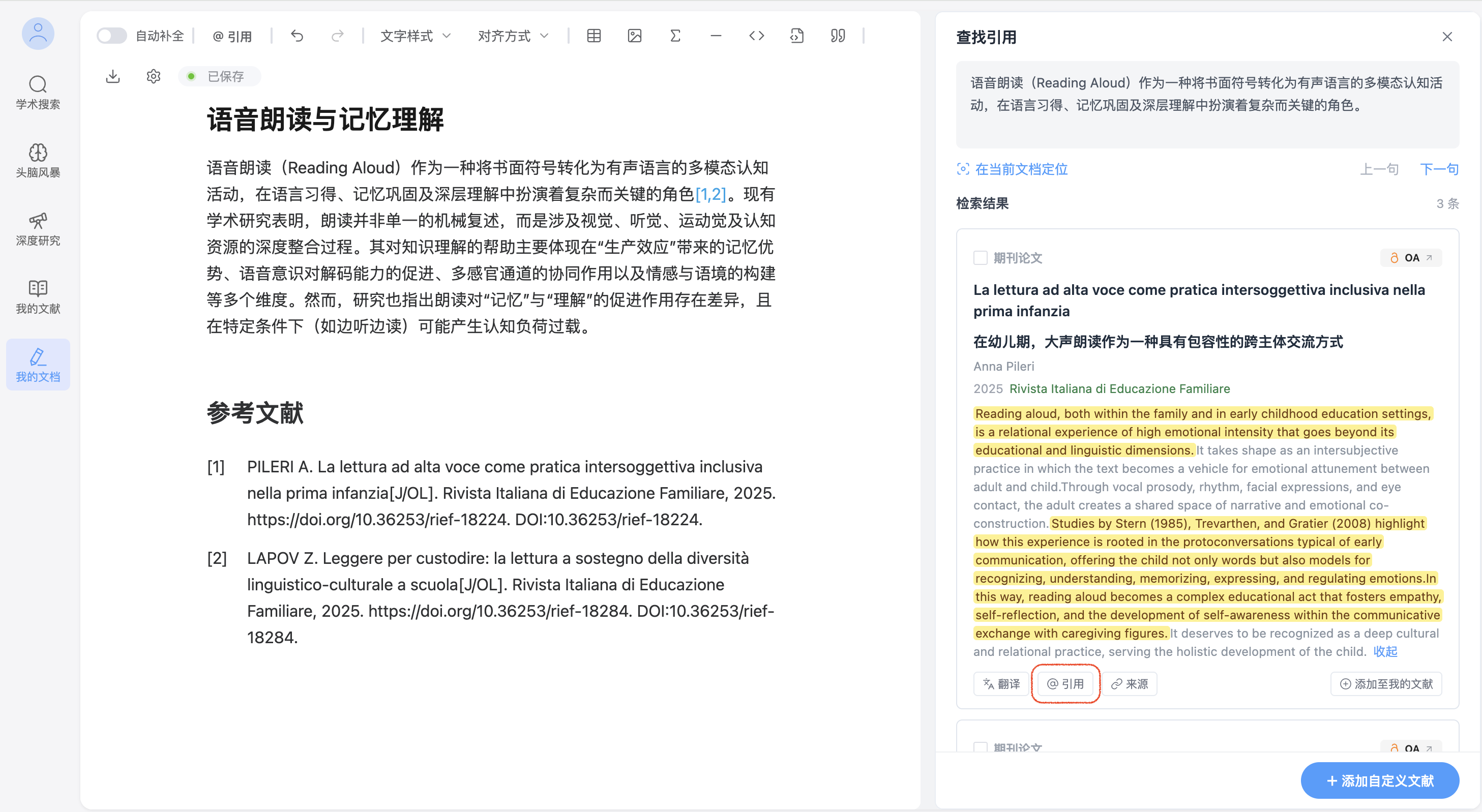Cite the first result with 引用 button
This screenshot has width=1482, height=812.
[1065, 684]
